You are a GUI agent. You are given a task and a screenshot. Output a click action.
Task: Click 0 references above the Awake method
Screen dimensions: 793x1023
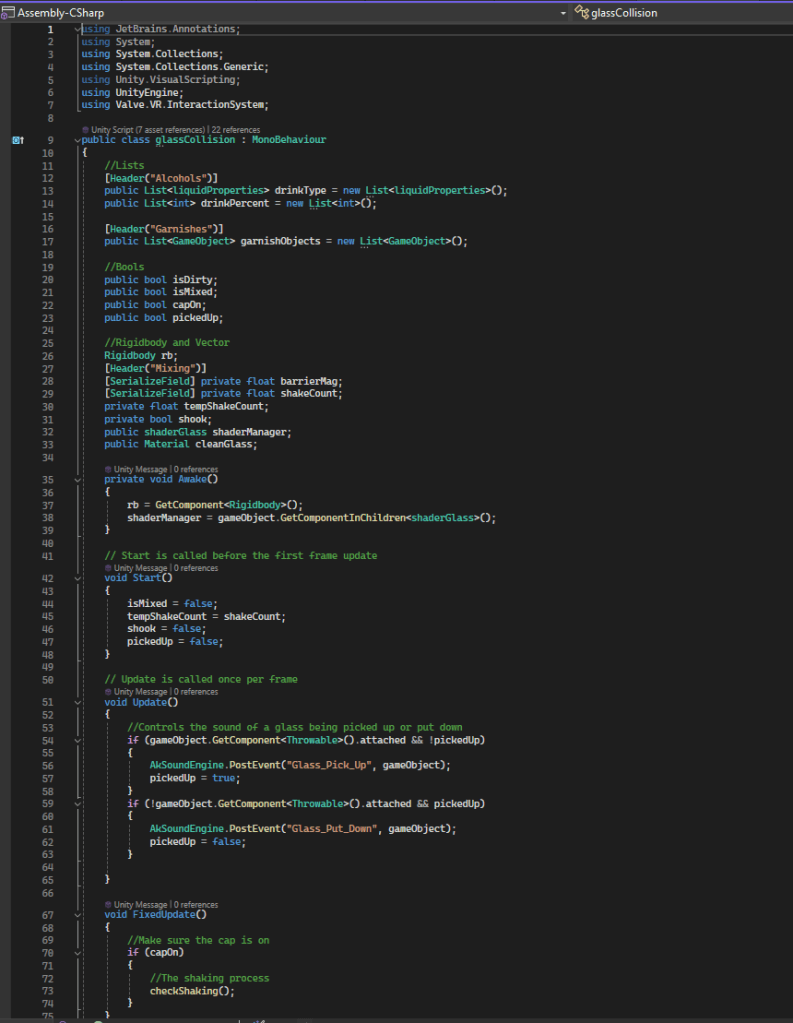[x=195, y=469]
